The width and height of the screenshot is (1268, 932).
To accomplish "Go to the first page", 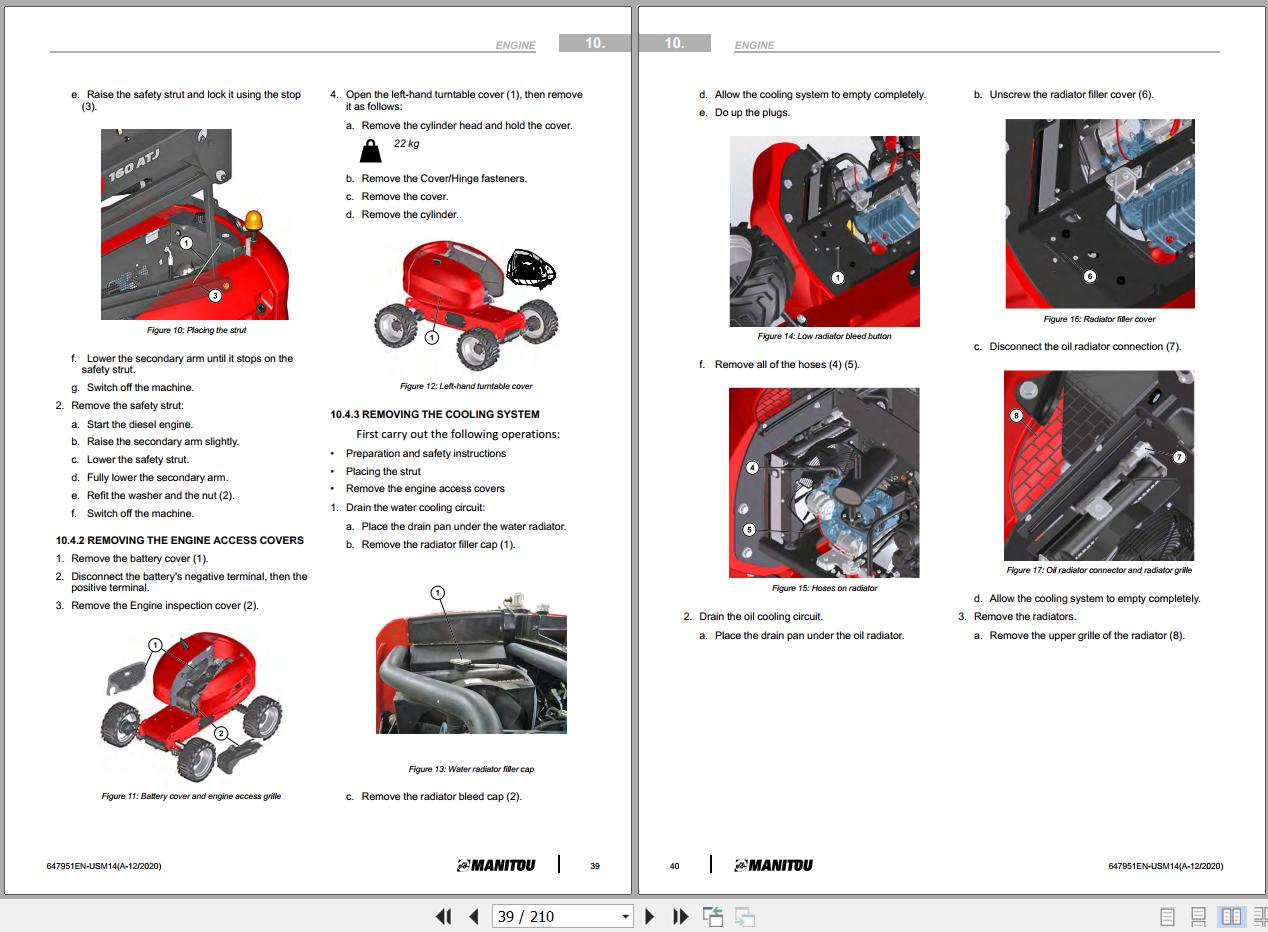I will pos(443,916).
